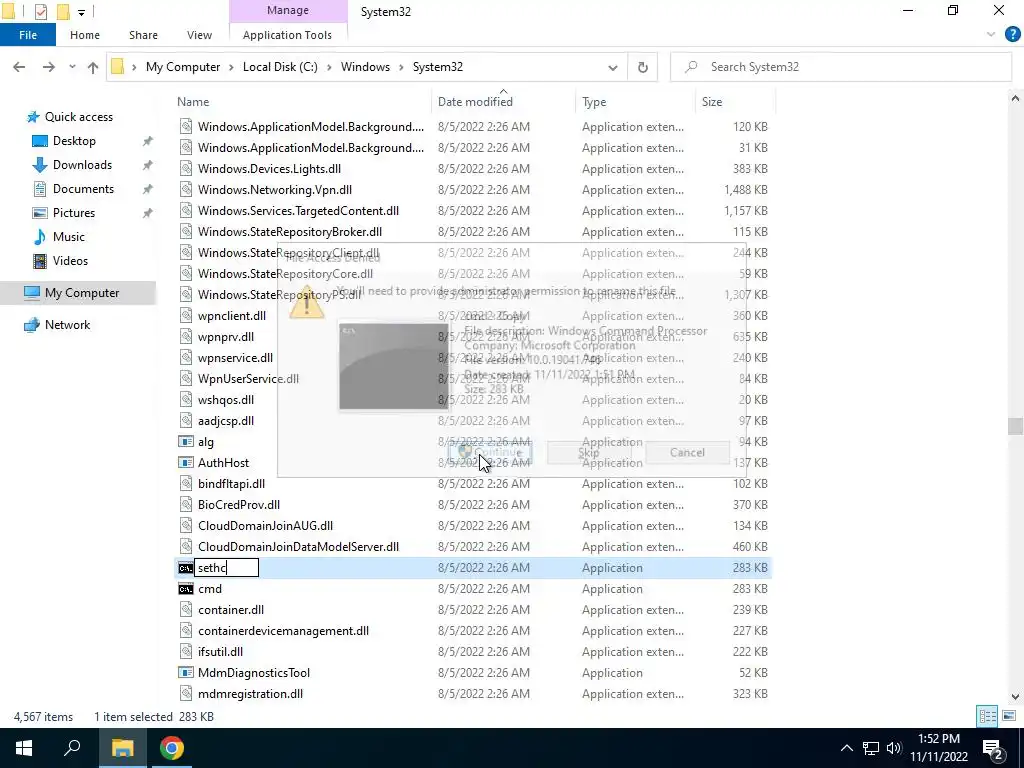Go forward with the forward arrow

click(48, 67)
